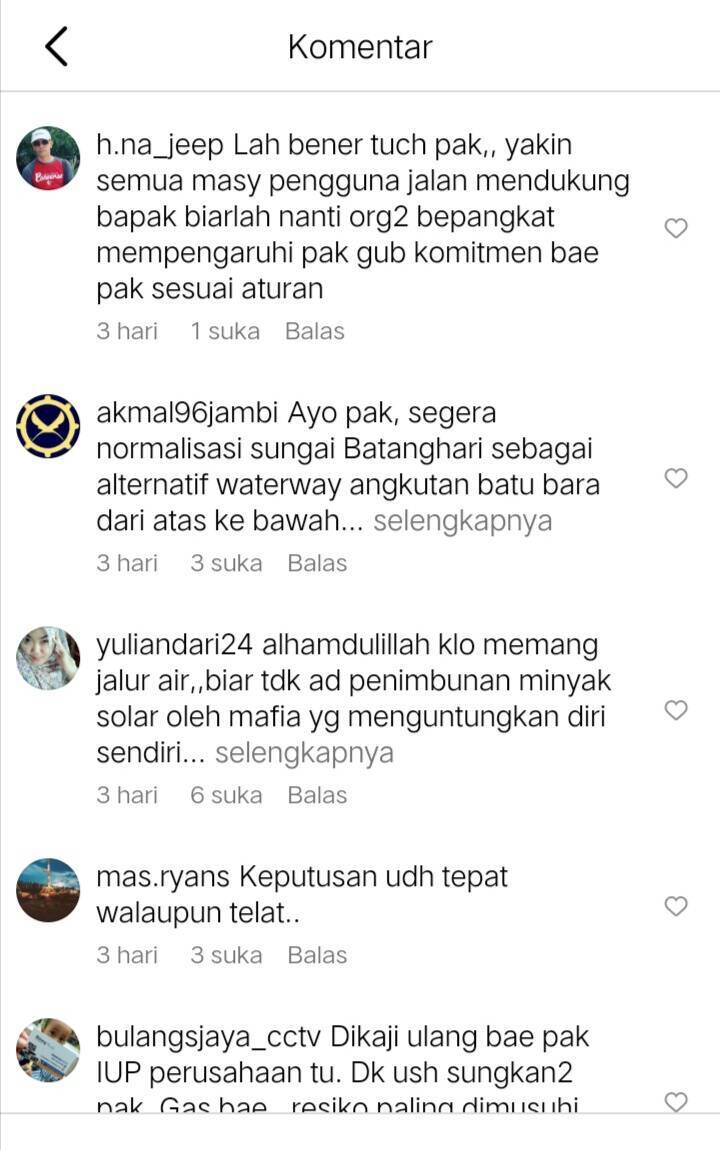
Task: Tap Balas under mas.ryans comment
Action: click(x=317, y=955)
